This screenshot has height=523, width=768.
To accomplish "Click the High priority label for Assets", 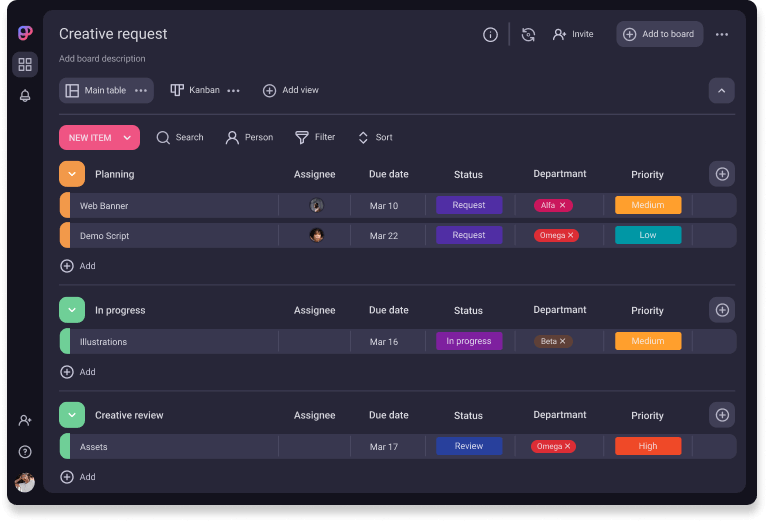I will click(x=647, y=446).
